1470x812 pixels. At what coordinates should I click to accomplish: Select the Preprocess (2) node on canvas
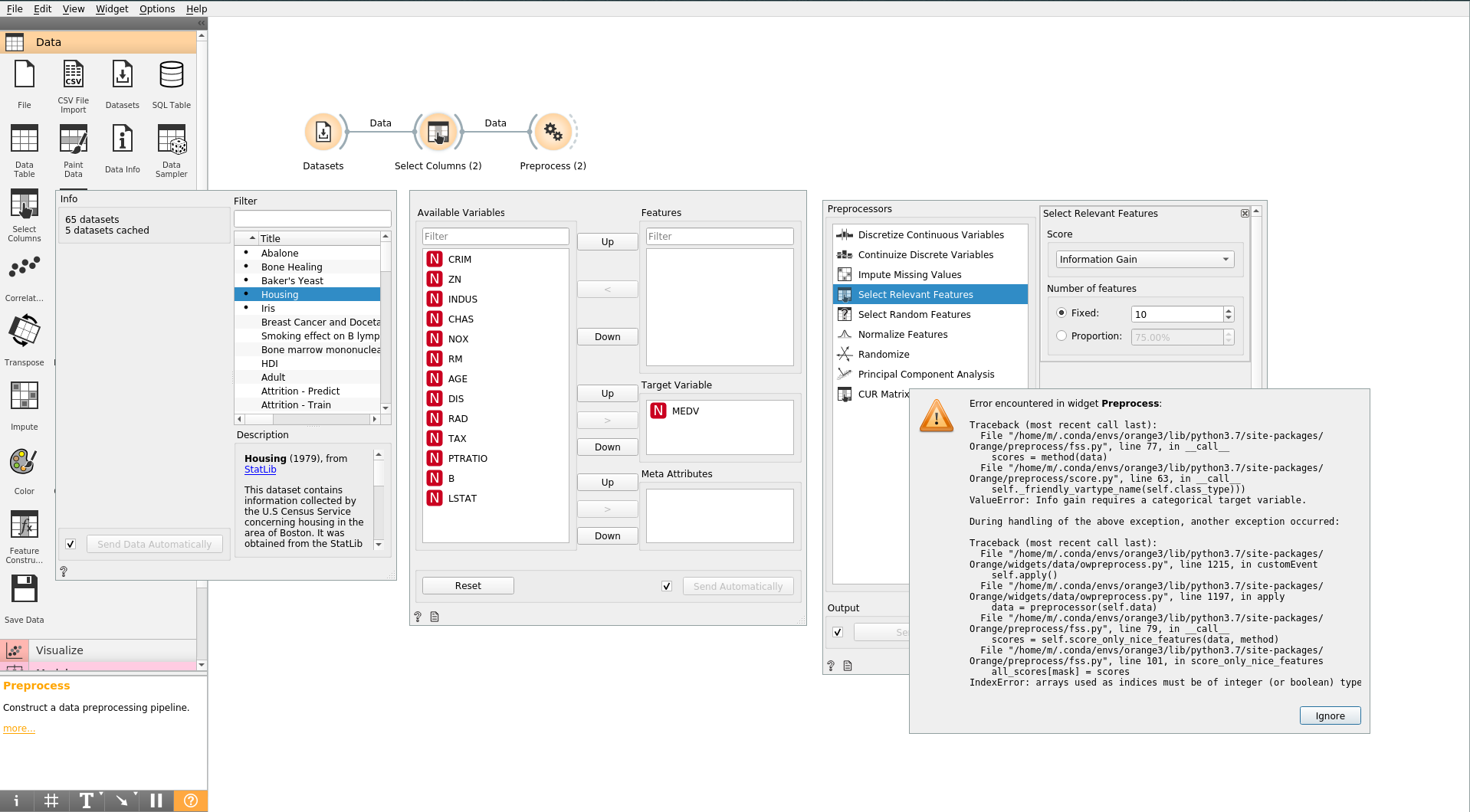point(553,132)
